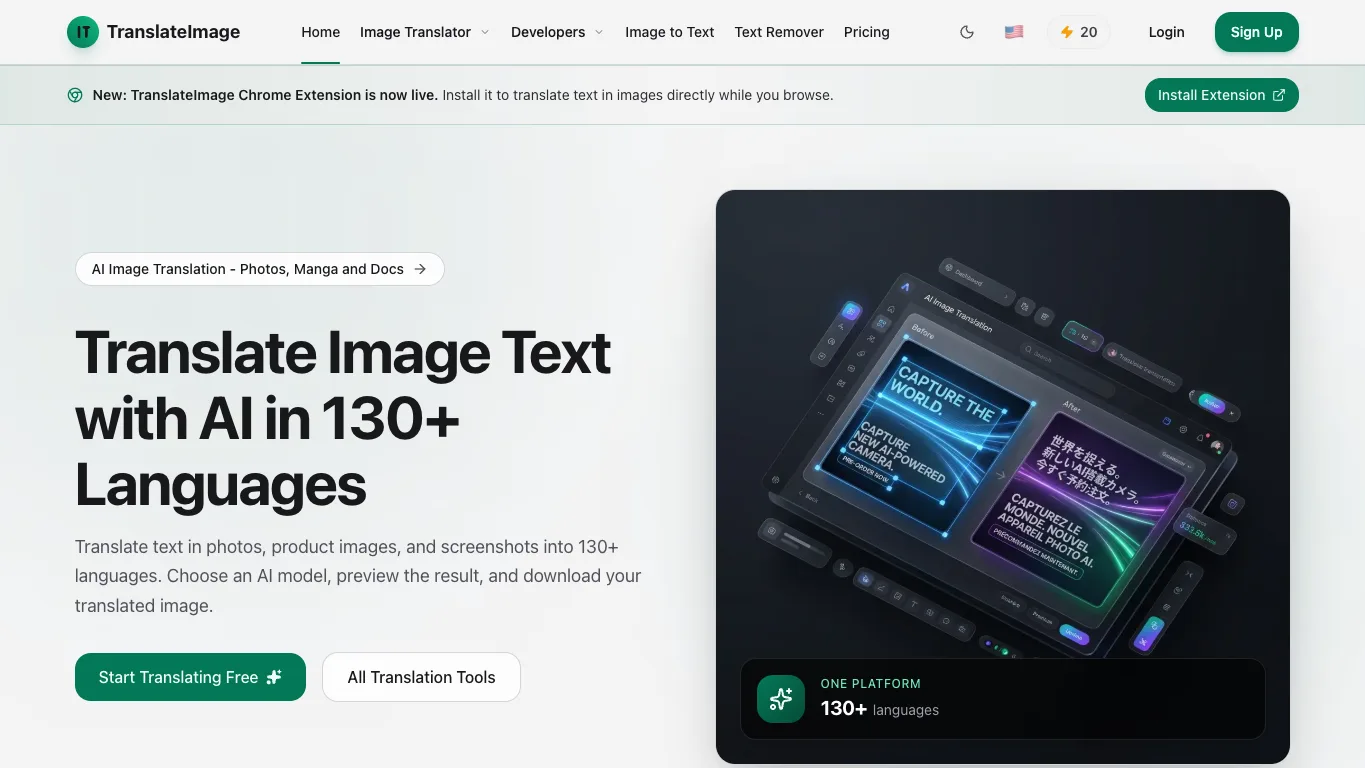This screenshot has width=1365, height=768.
Task: Open the Image to Text page
Action: (669, 32)
